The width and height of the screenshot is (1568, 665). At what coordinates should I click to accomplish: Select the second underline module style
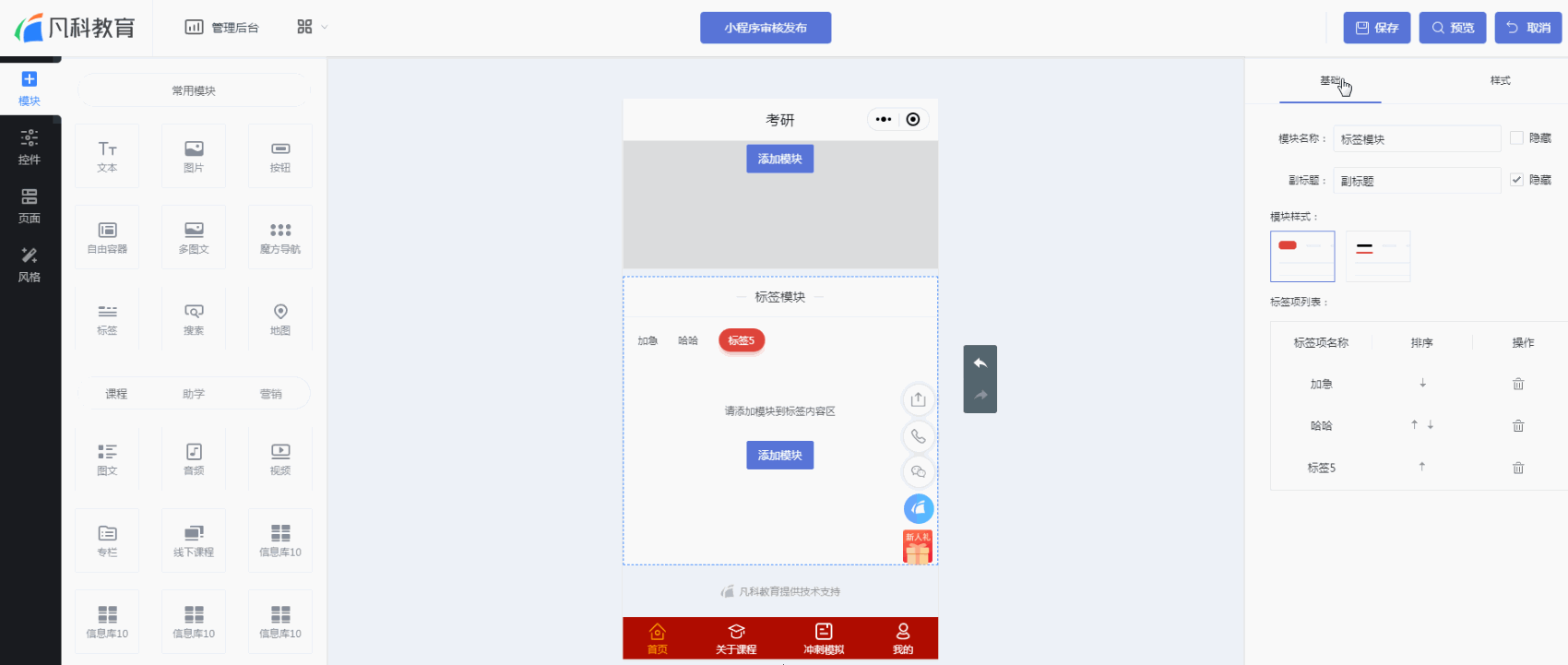point(1378,256)
